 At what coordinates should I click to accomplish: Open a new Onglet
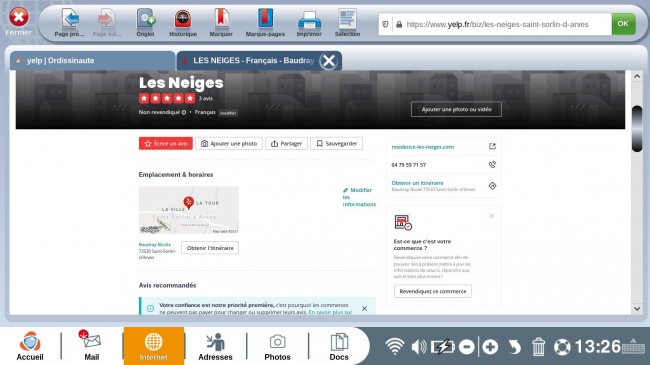(x=146, y=19)
